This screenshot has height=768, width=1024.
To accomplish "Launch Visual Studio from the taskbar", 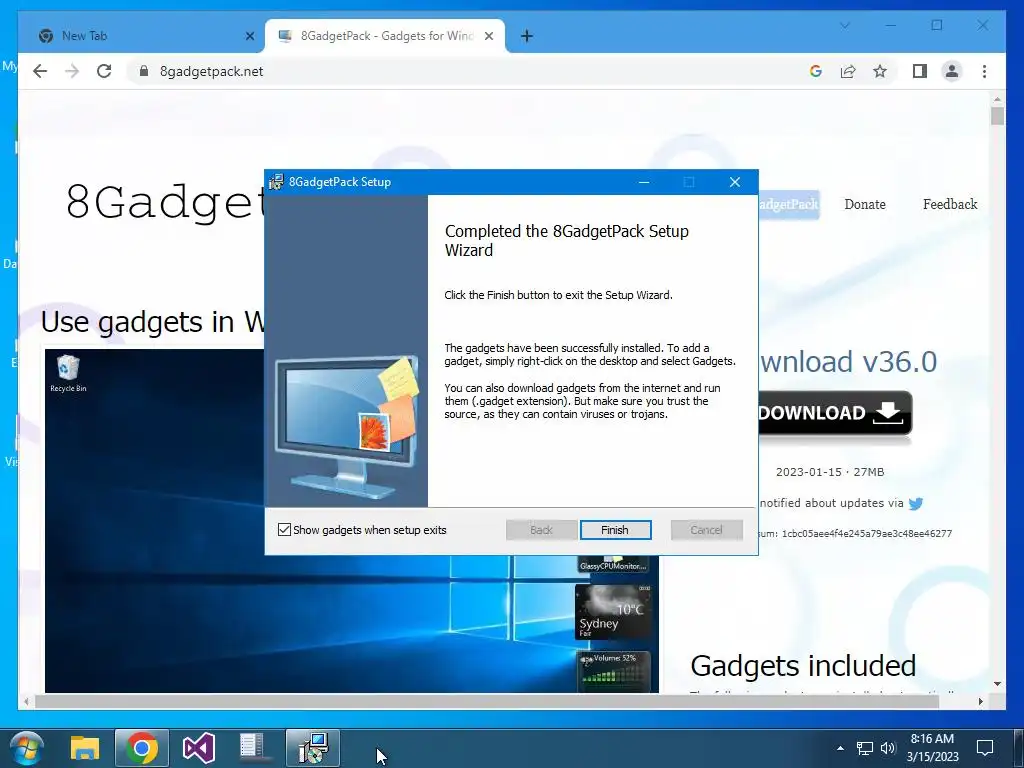I will coord(199,748).
